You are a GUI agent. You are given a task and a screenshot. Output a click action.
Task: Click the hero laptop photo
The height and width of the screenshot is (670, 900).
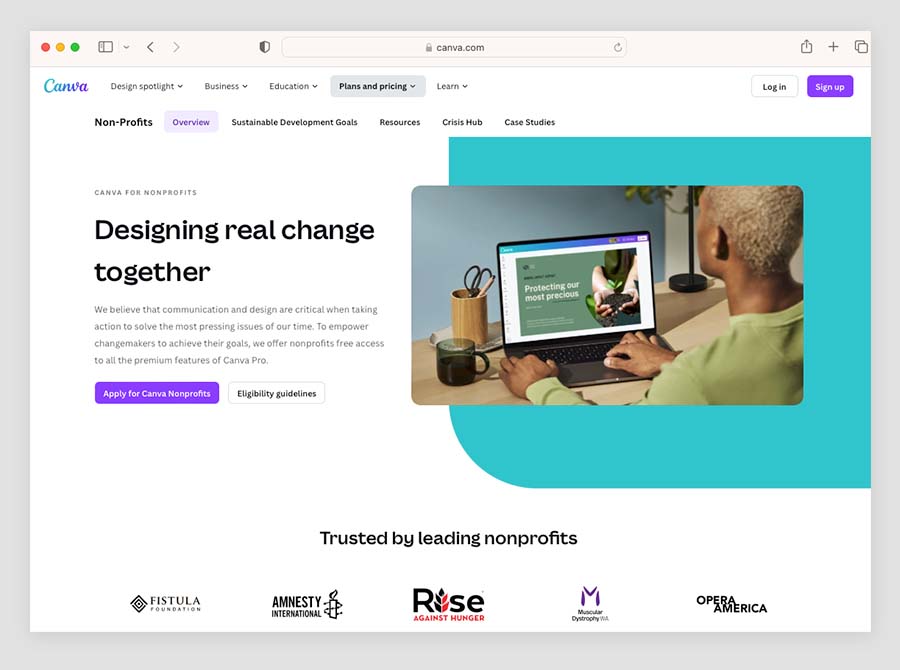607,295
